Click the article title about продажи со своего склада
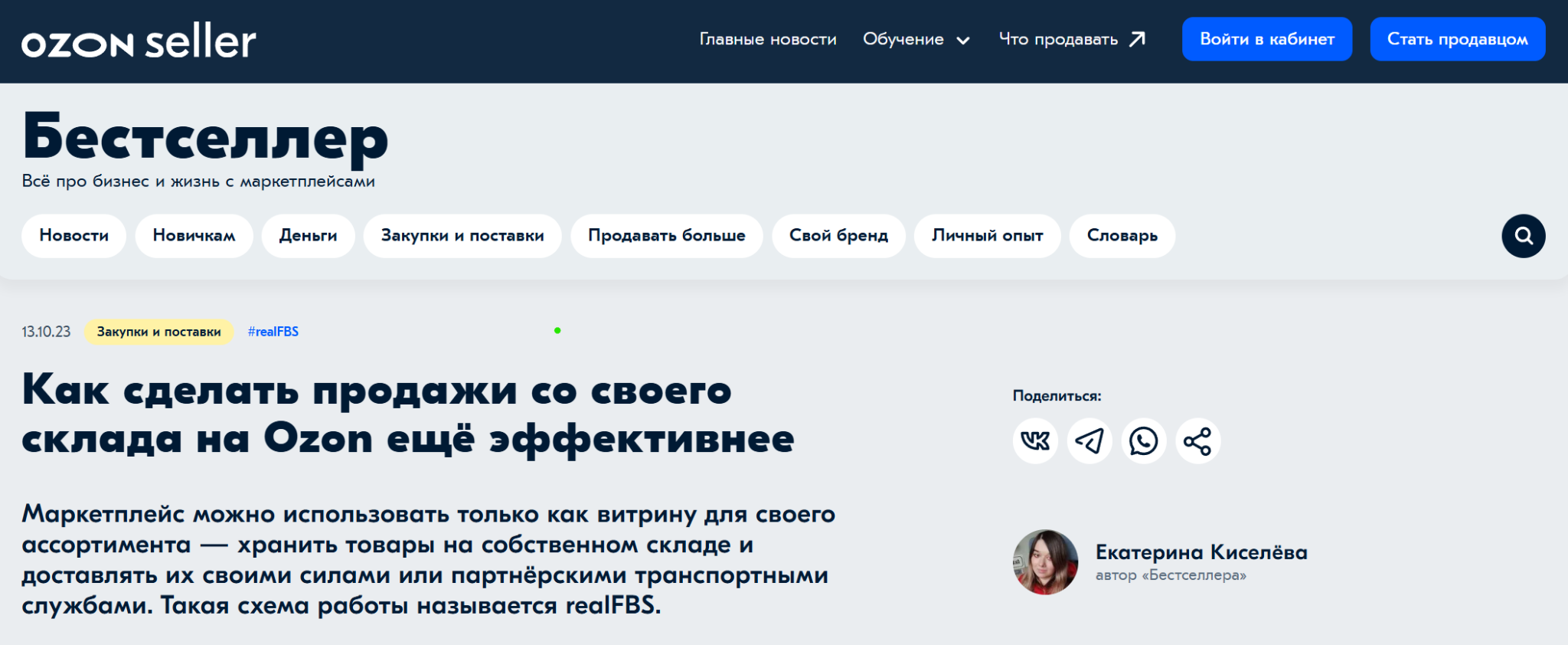1568x645 pixels. click(x=408, y=414)
